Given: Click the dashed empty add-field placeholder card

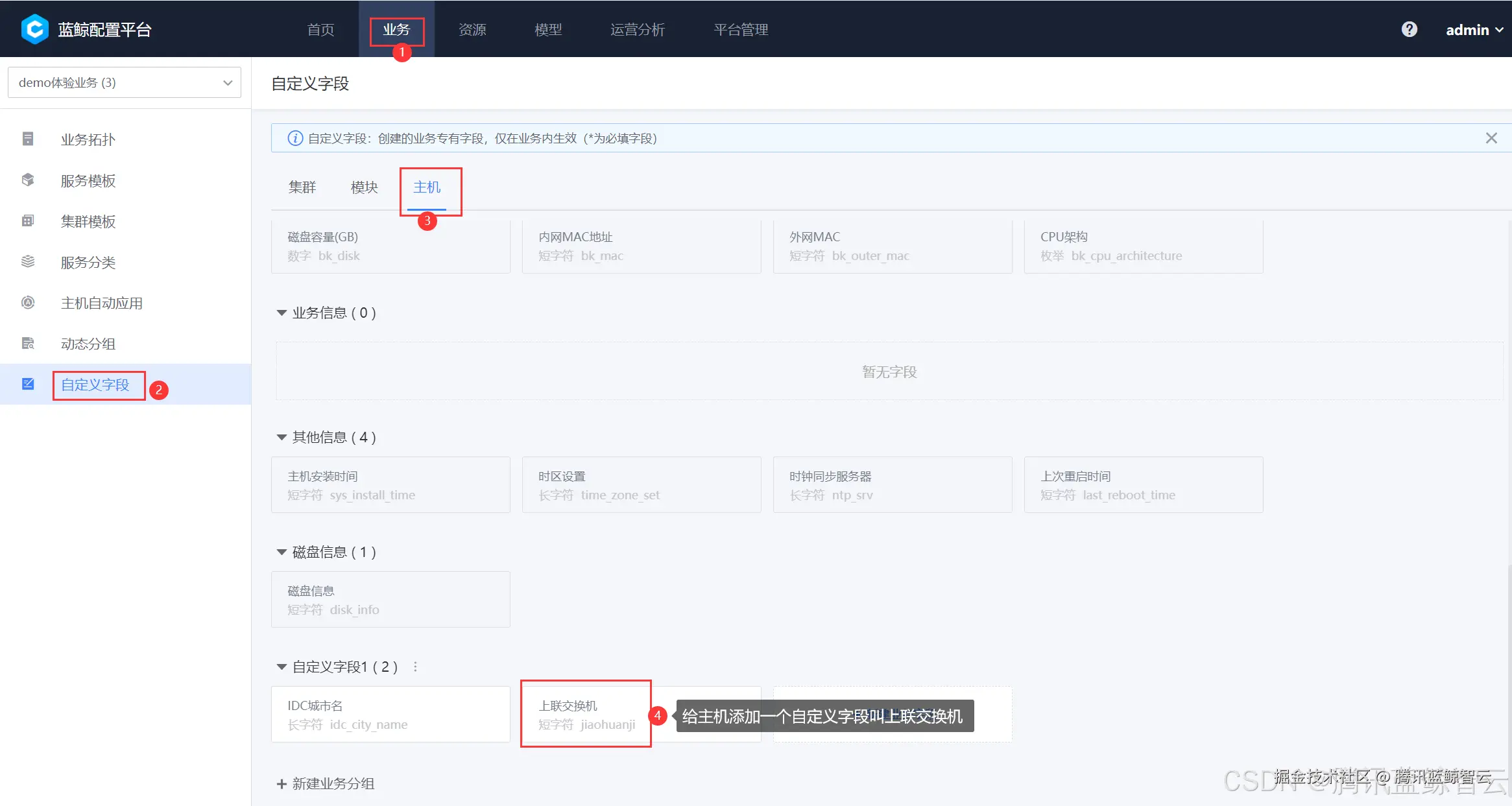Looking at the screenshot, I should click(992, 714).
